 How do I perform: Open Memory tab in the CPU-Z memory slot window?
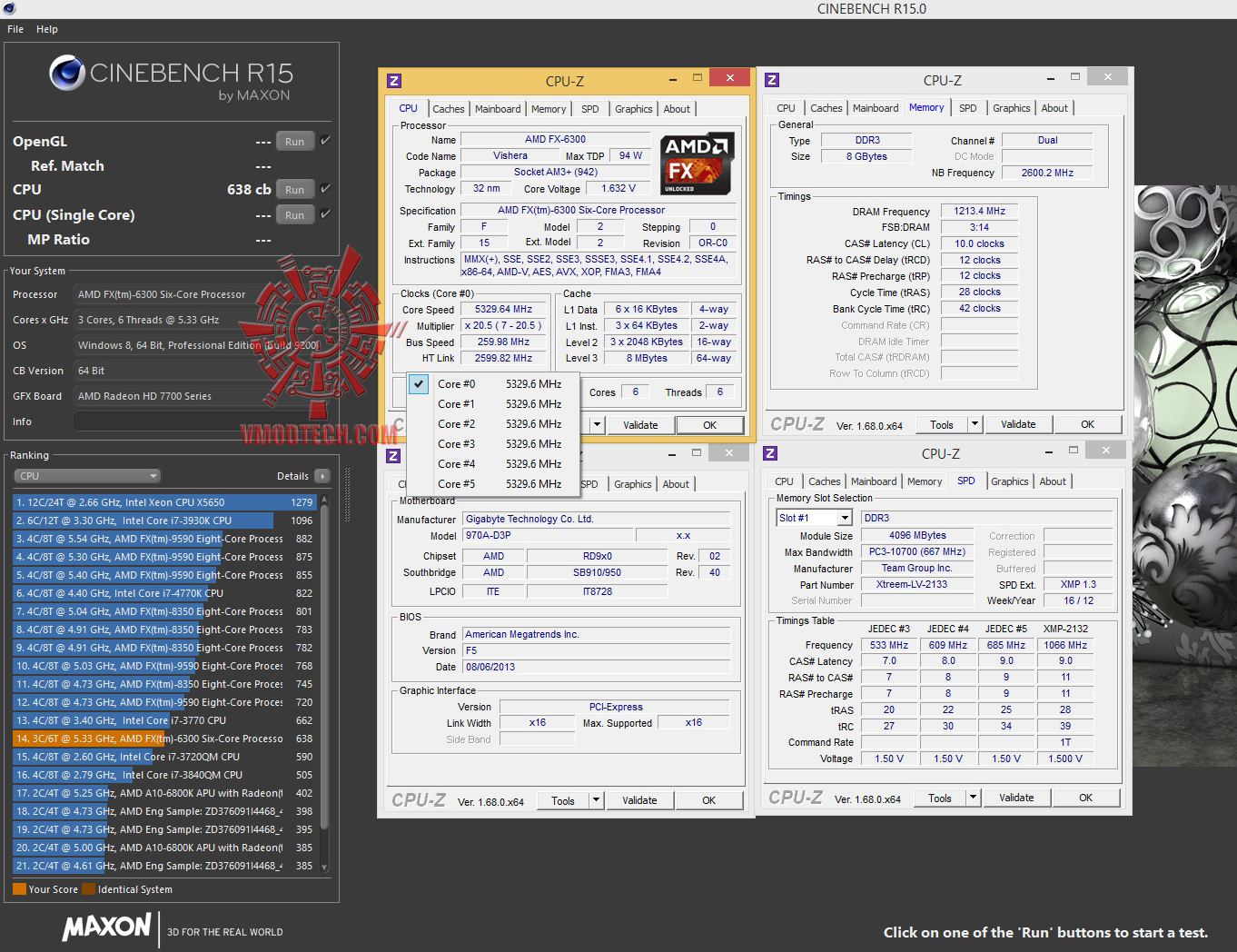coord(925,481)
